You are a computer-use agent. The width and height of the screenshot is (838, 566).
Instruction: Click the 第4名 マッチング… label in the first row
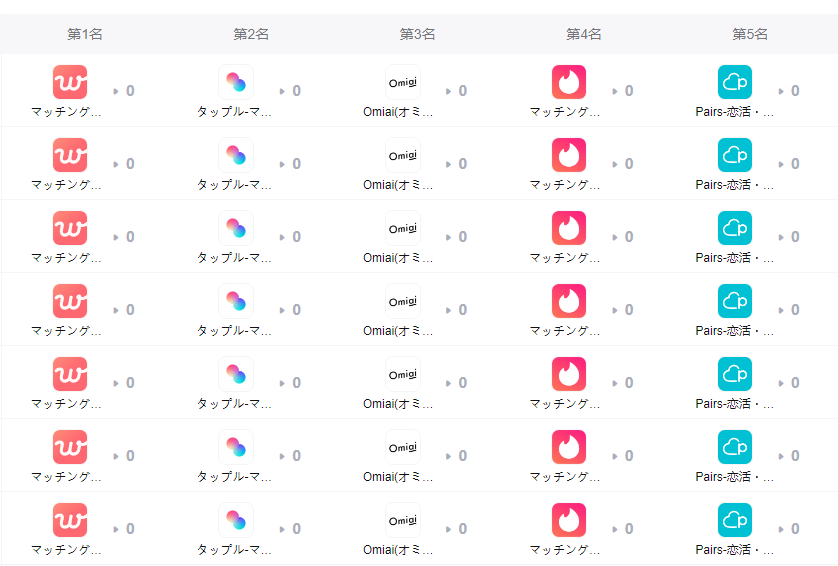click(565, 112)
